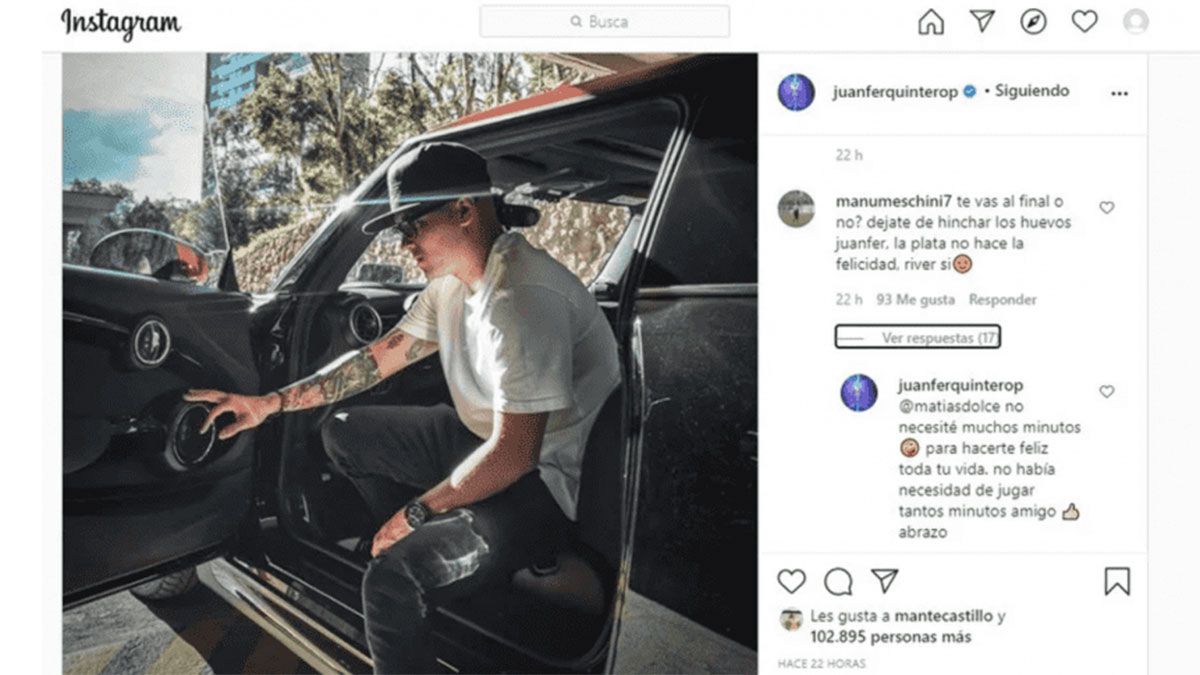
Task: Share post using paper plane icon below comments
Action: (x=884, y=581)
